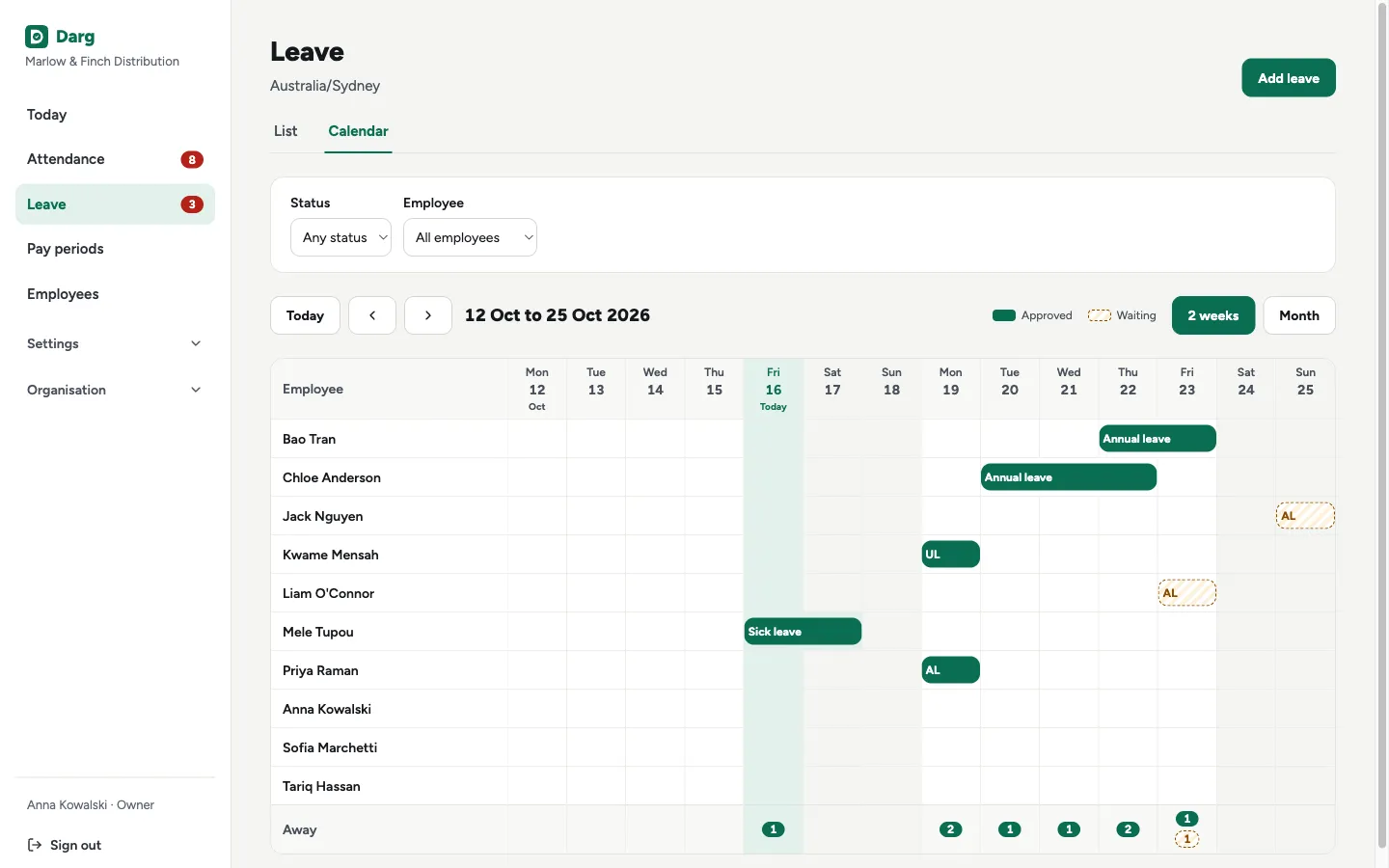Click the Sofia Marchetti row name

[x=330, y=747]
